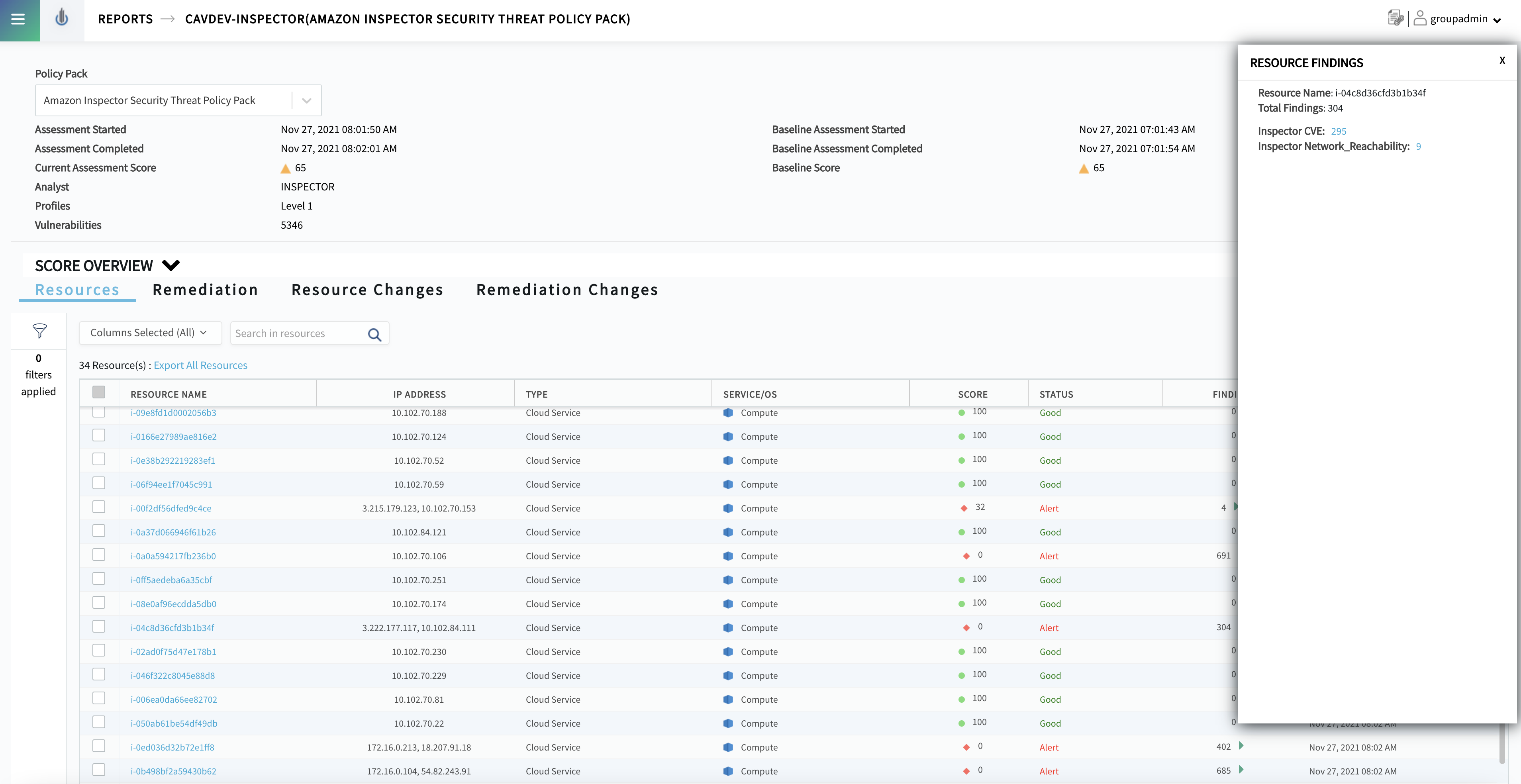The image size is (1521, 784).
Task: Open Inspector Network_Reachability count 9 link
Action: pyautogui.click(x=1418, y=147)
